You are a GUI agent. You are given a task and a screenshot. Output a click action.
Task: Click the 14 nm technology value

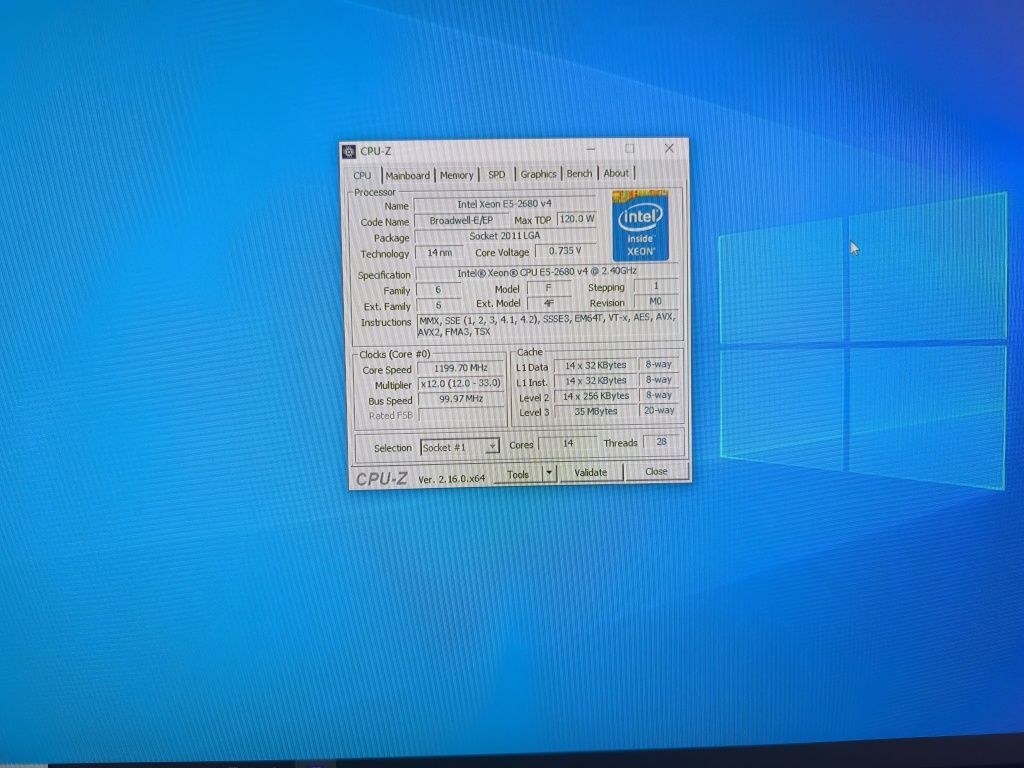tap(440, 252)
